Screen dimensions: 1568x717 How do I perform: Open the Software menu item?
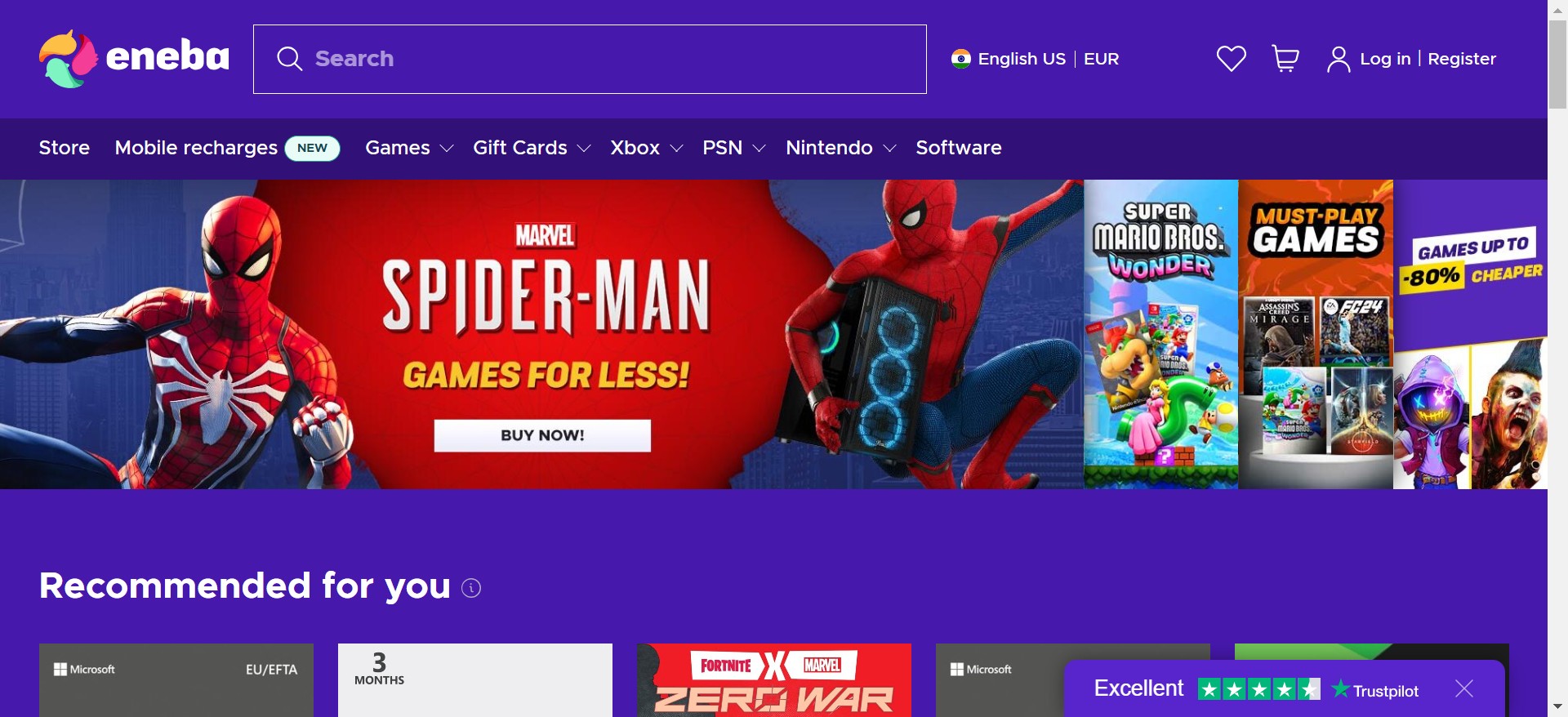tap(959, 148)
